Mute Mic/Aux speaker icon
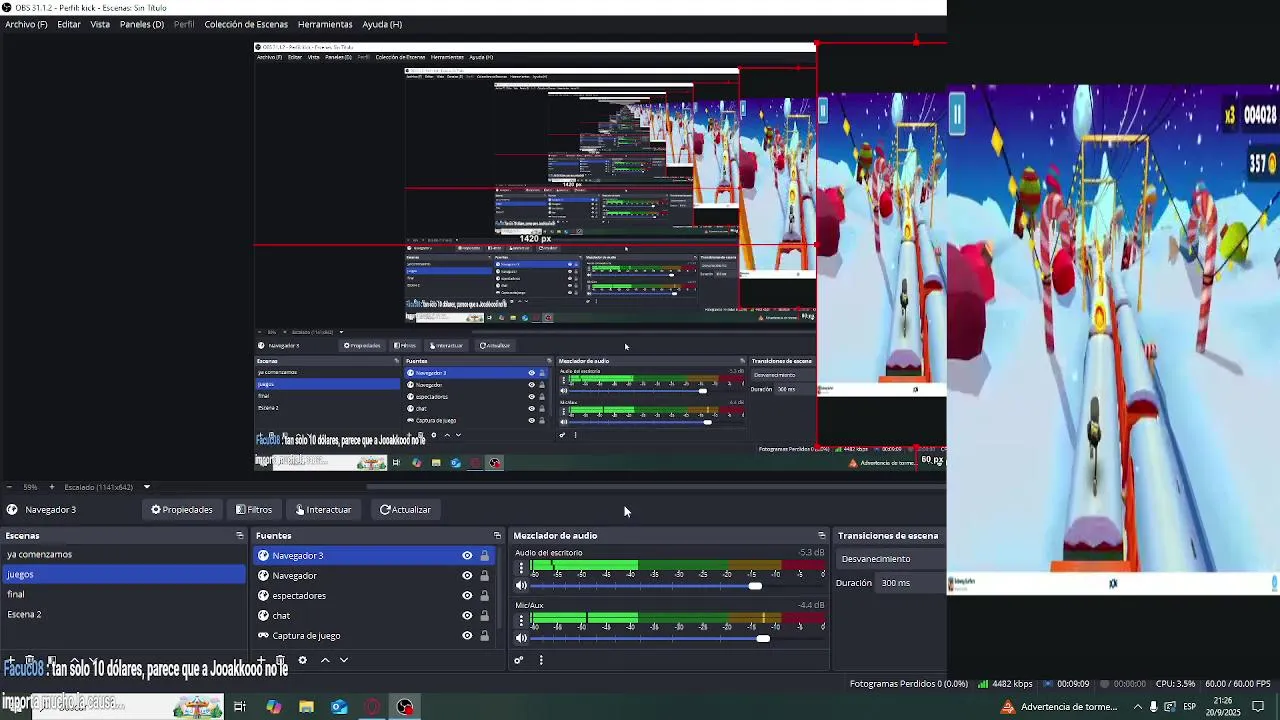 [521, 638]
